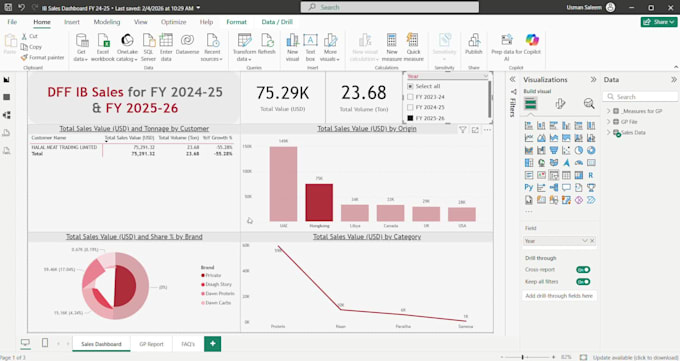Choose the Pie chart visualization

[x=579, y=151]
